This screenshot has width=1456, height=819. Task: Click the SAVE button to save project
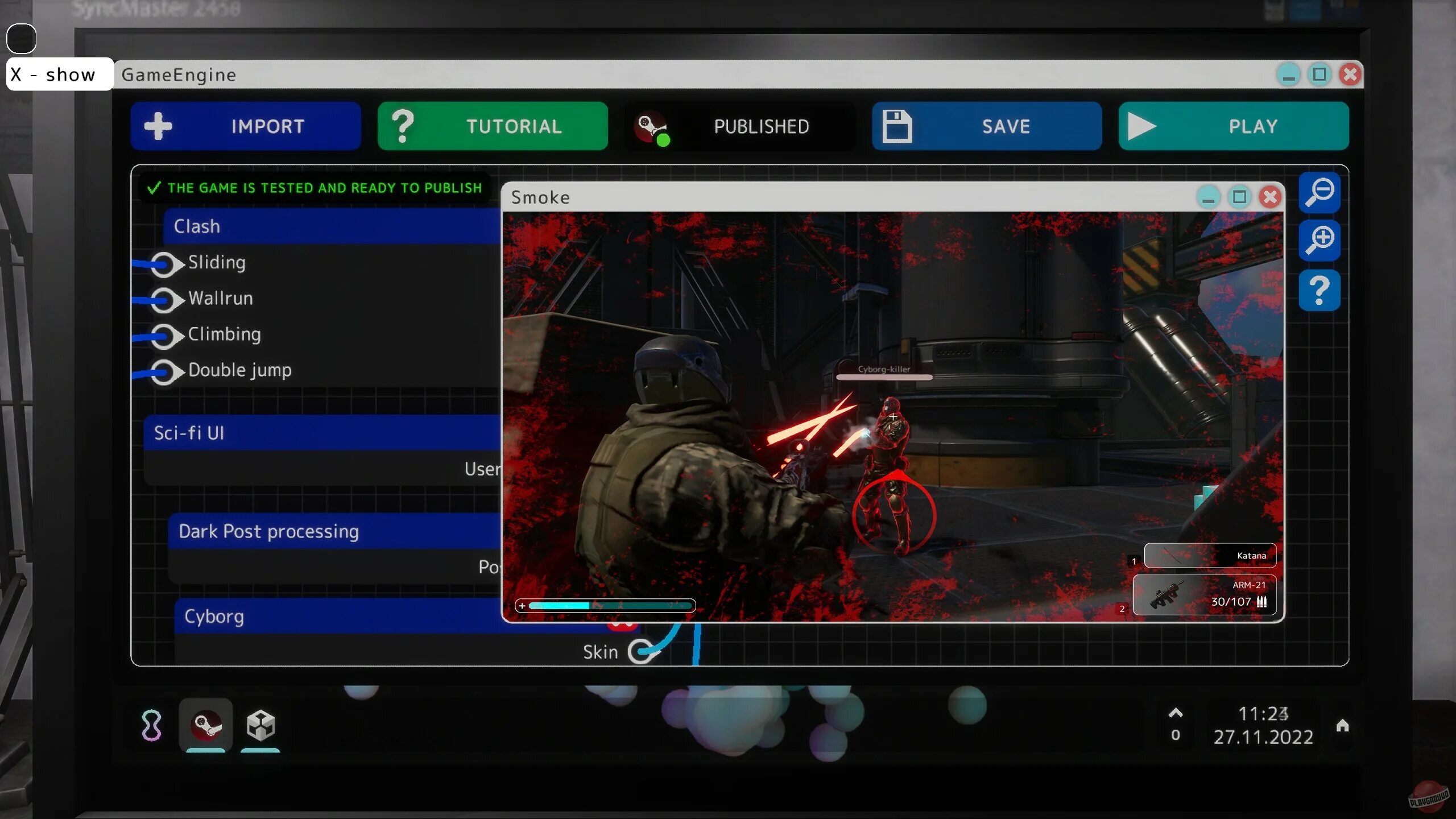coord(986,126)
